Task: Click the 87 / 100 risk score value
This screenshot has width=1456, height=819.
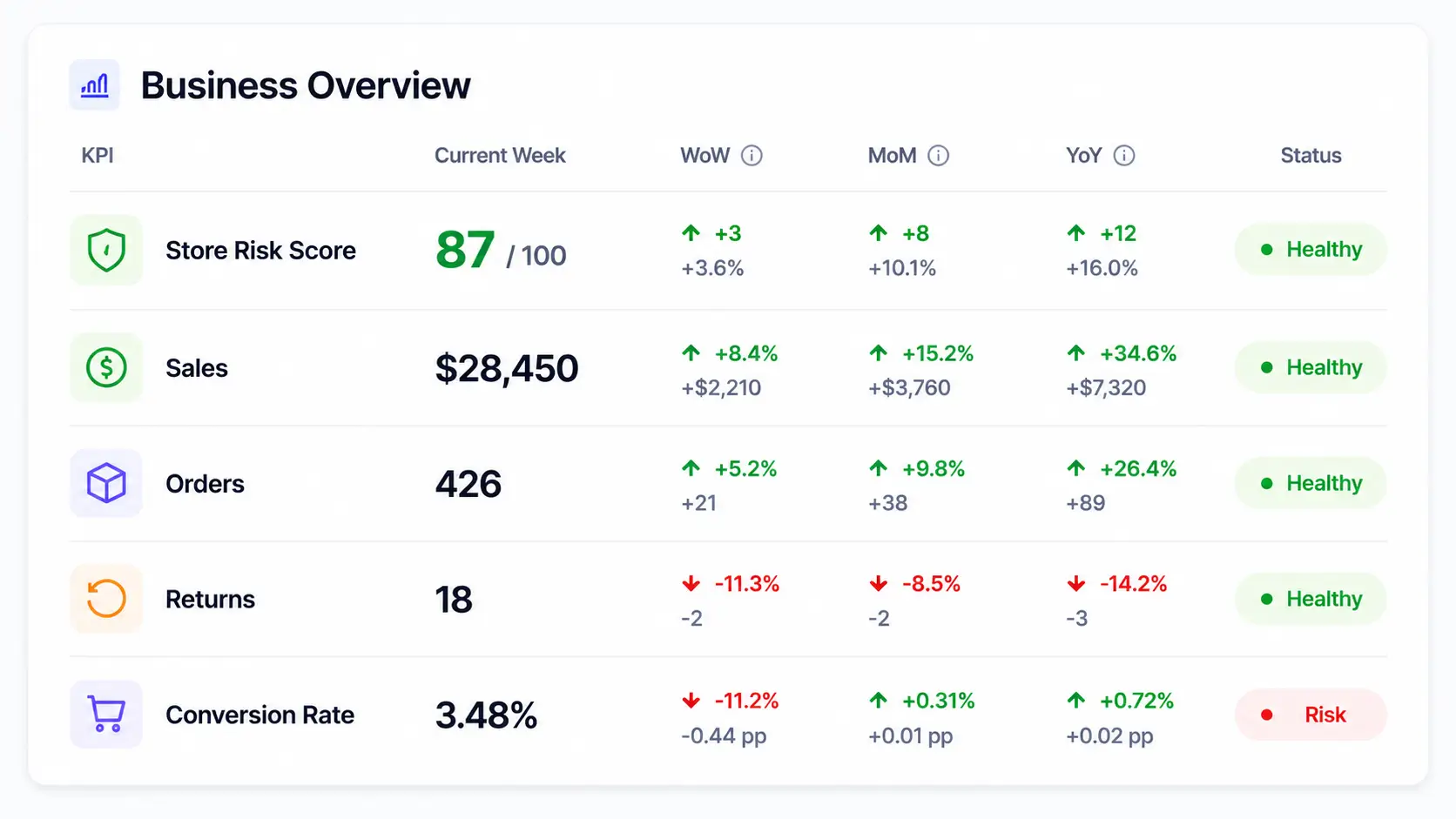Action: [501, 251]
